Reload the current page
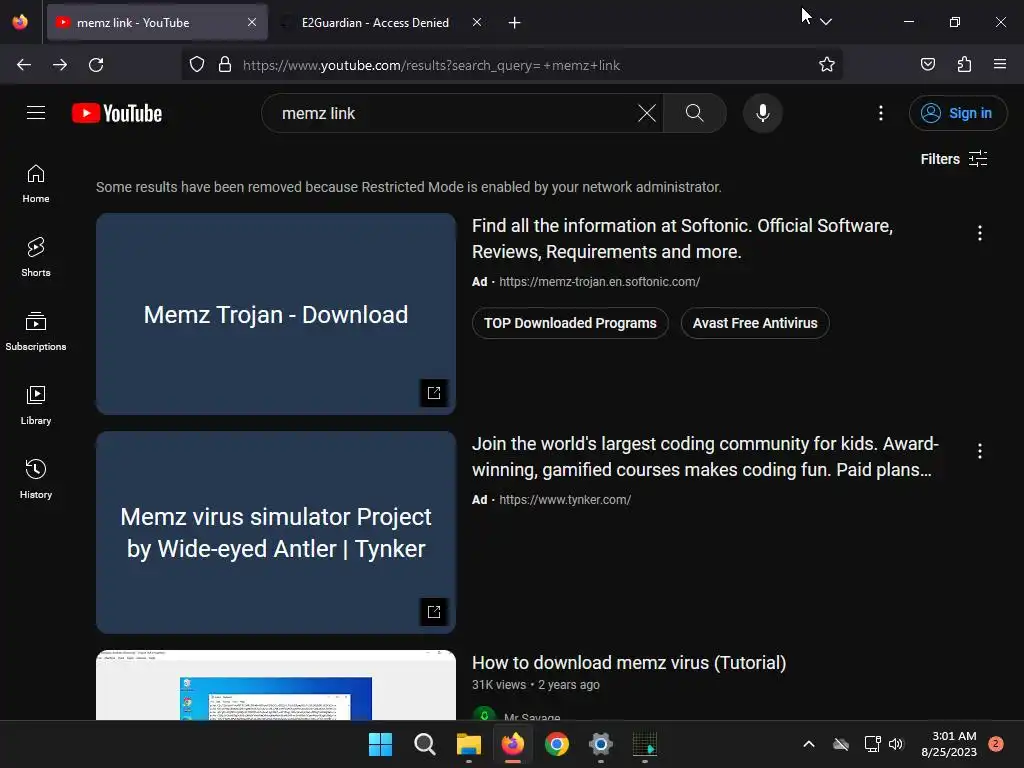Image resolution: width=1024 pixels, height=768 pixels. (x=96, y=65)
